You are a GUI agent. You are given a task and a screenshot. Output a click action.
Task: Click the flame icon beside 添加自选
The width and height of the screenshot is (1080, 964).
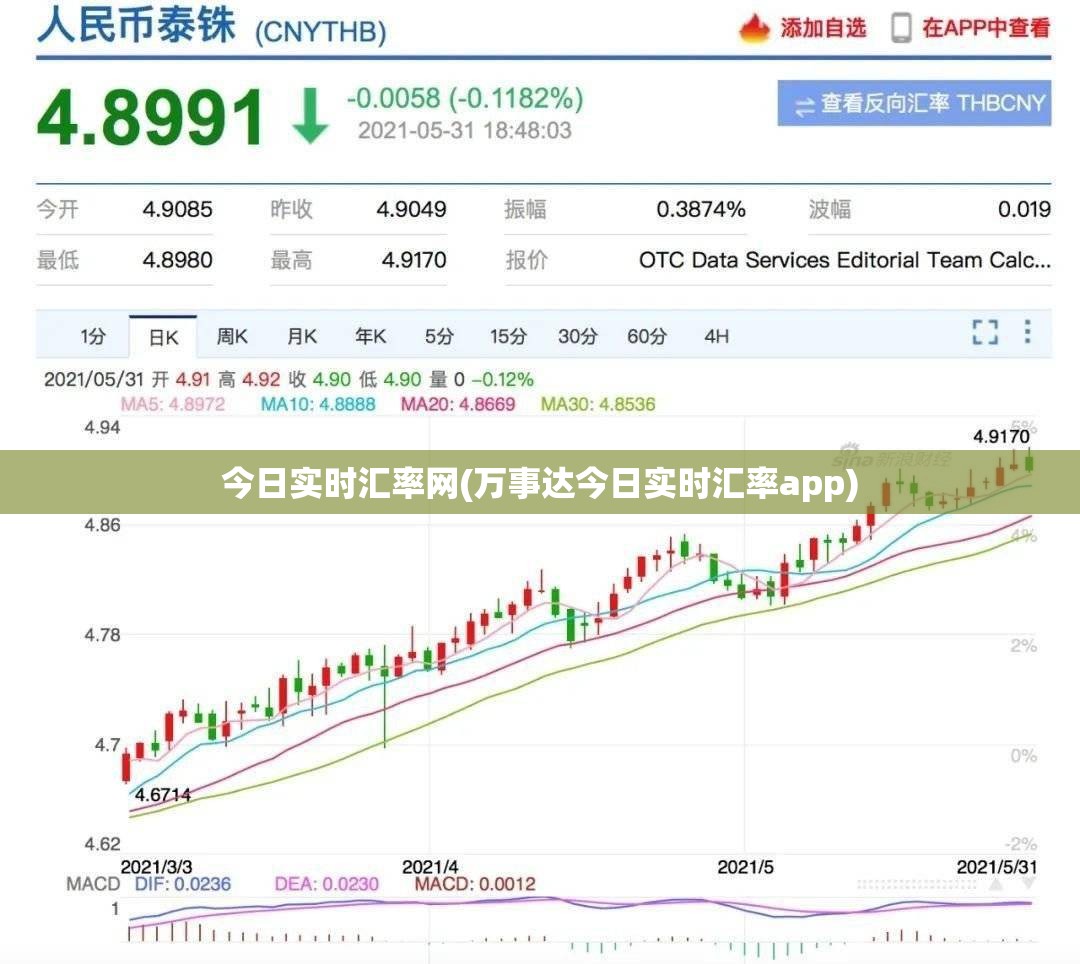click(754, 28)
